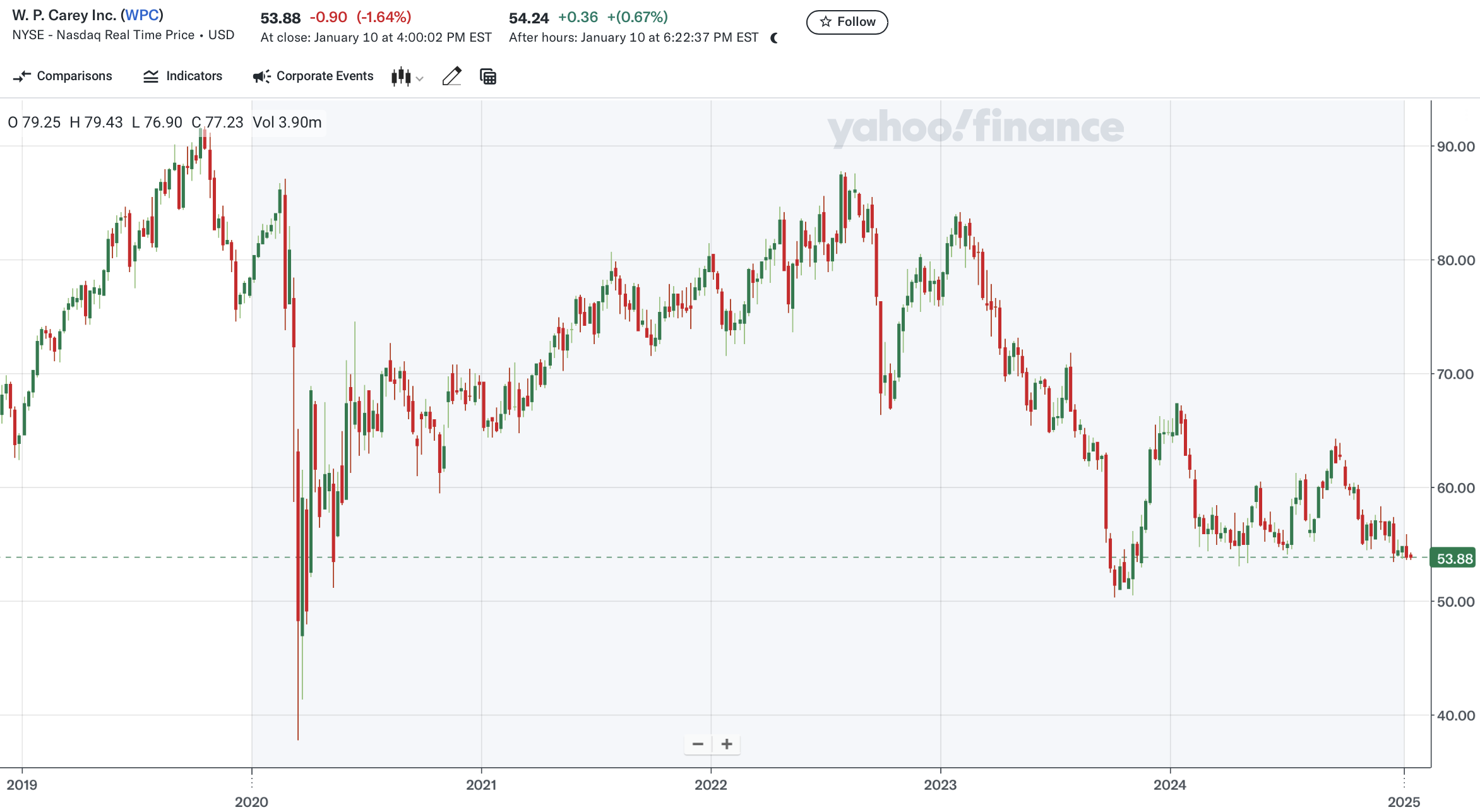Click the W. P. Carey Inc. title

click(64, 15)
